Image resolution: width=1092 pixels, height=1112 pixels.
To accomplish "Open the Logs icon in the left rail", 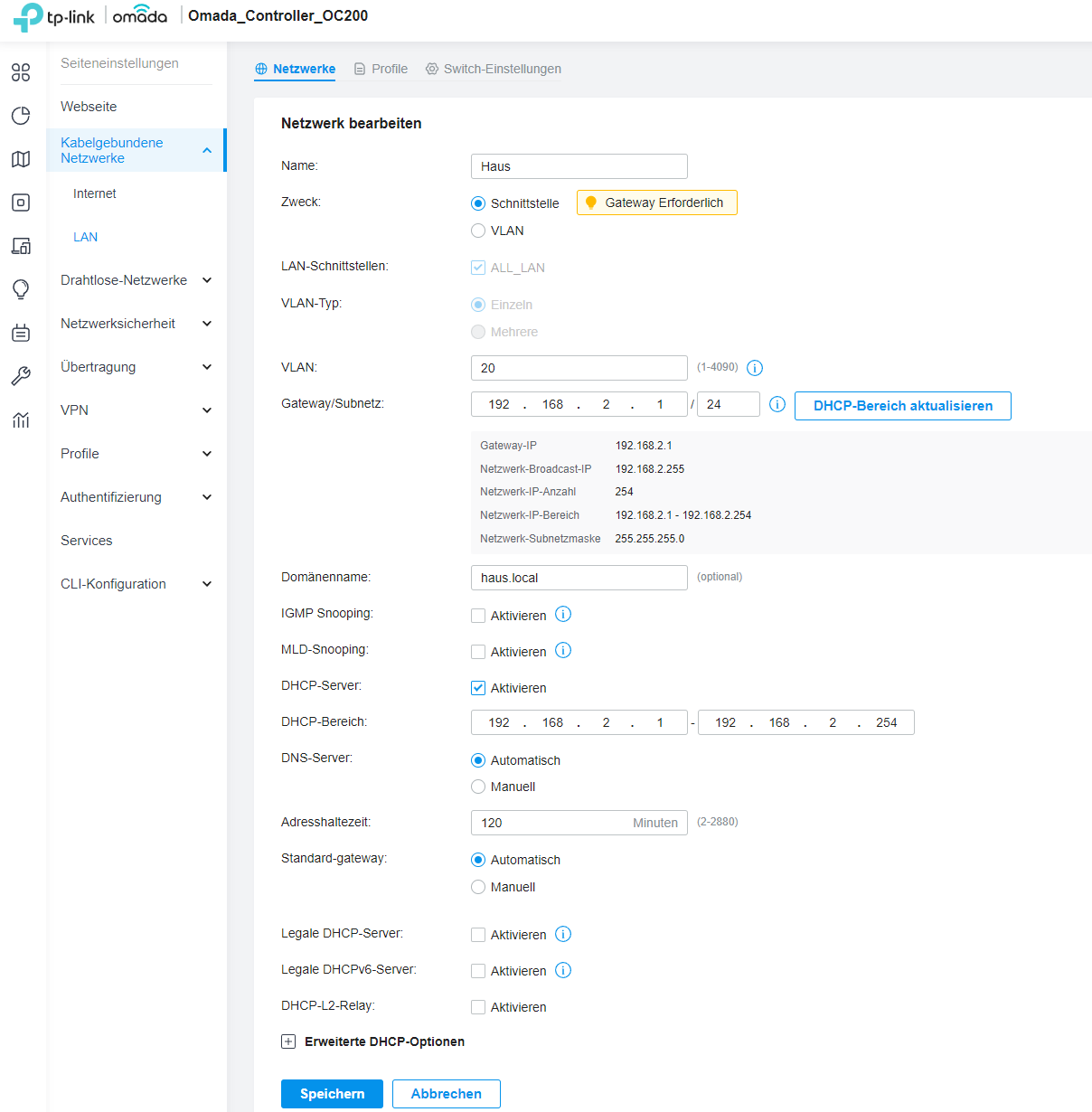I will (x=21, y=333).
